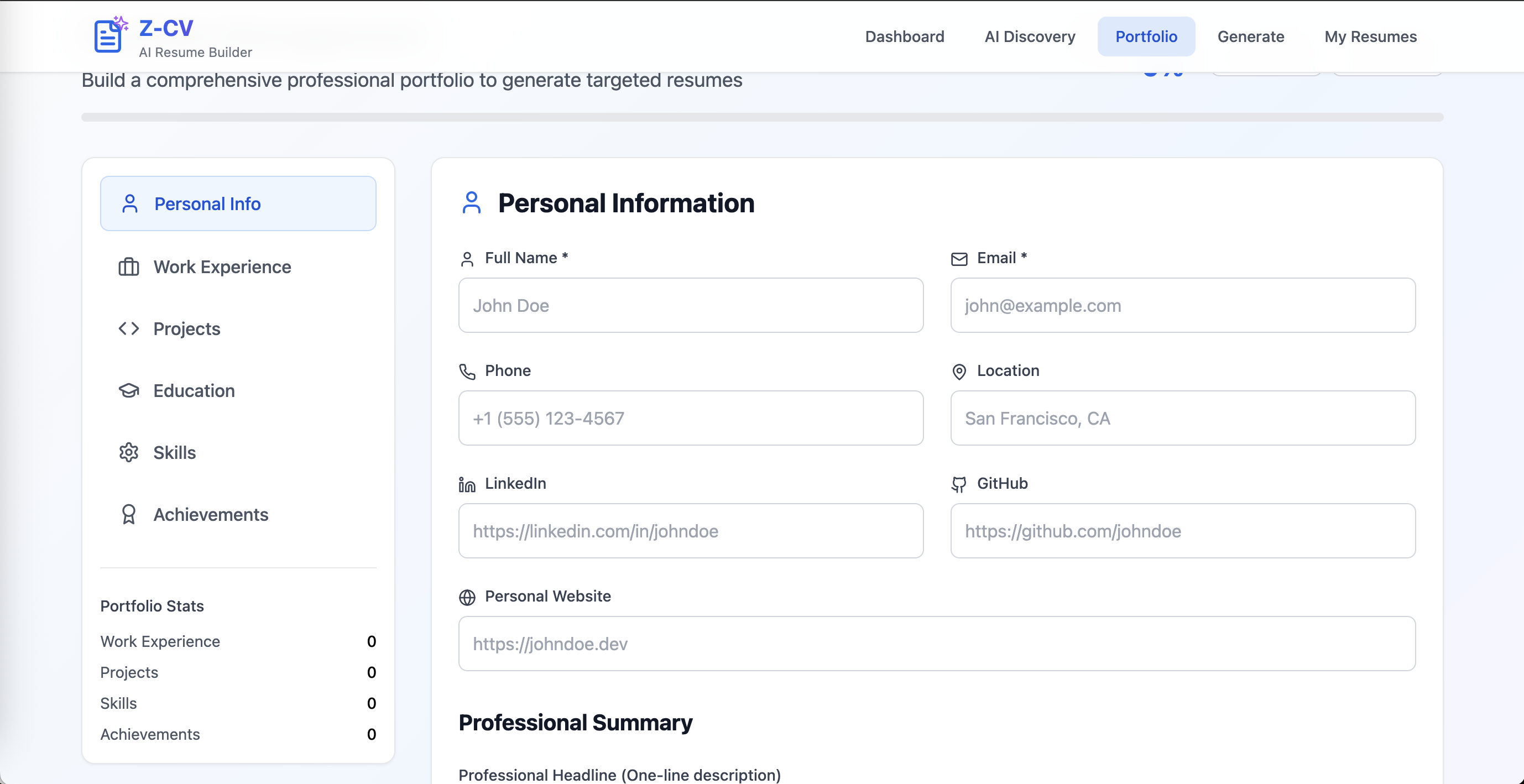1524x784 pixels.
Task: Open the Achievements sidebar section
Action: (x=211, y=514)
